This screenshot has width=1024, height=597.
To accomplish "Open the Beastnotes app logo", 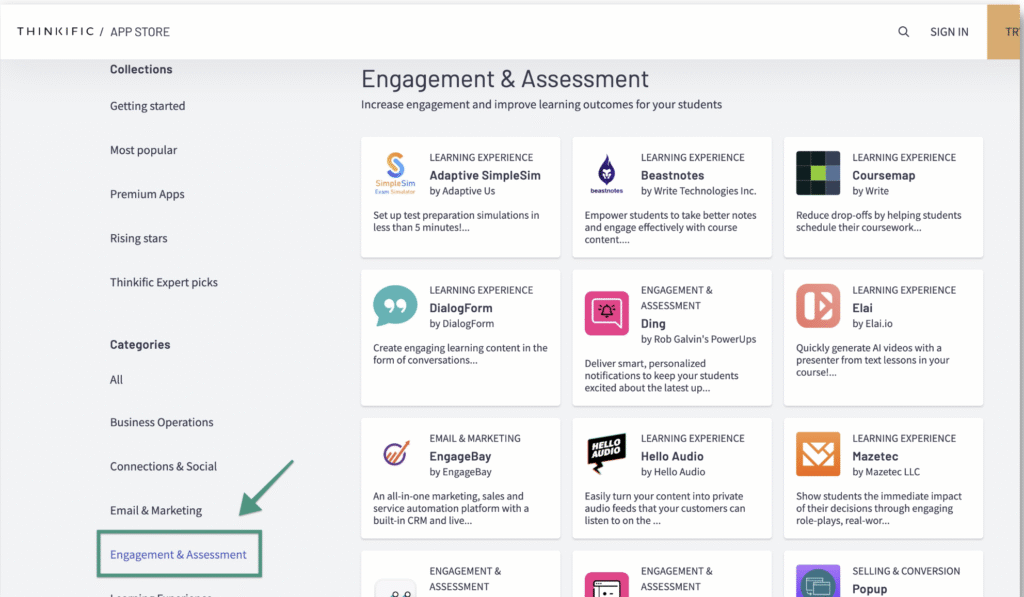I will [607, 173].
